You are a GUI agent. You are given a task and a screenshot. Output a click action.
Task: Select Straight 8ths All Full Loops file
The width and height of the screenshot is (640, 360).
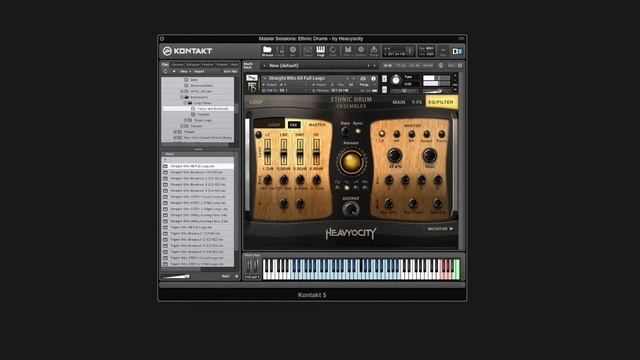point(198,166)
